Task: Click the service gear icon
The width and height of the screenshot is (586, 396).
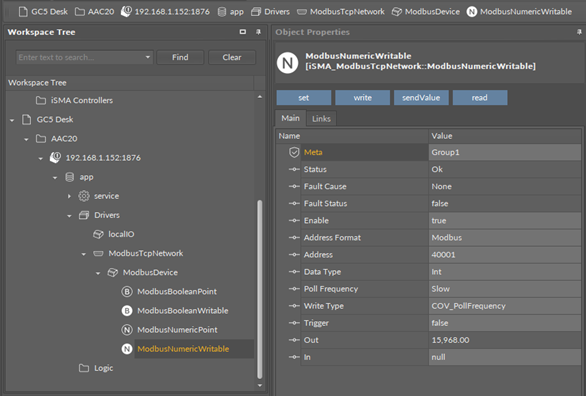Action: point(84,196)
